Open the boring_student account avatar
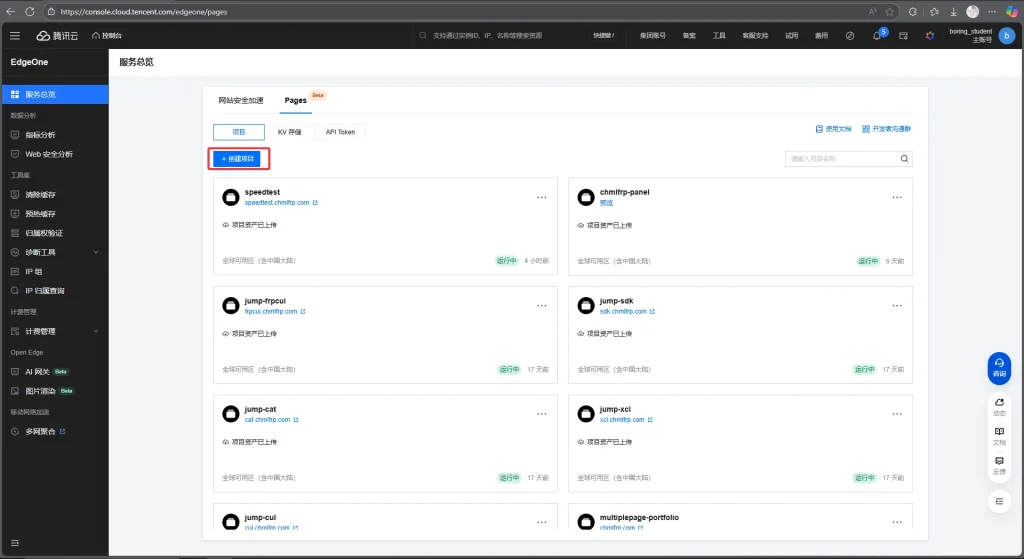The image size is (1024, 559). [x=1006, y=36]
